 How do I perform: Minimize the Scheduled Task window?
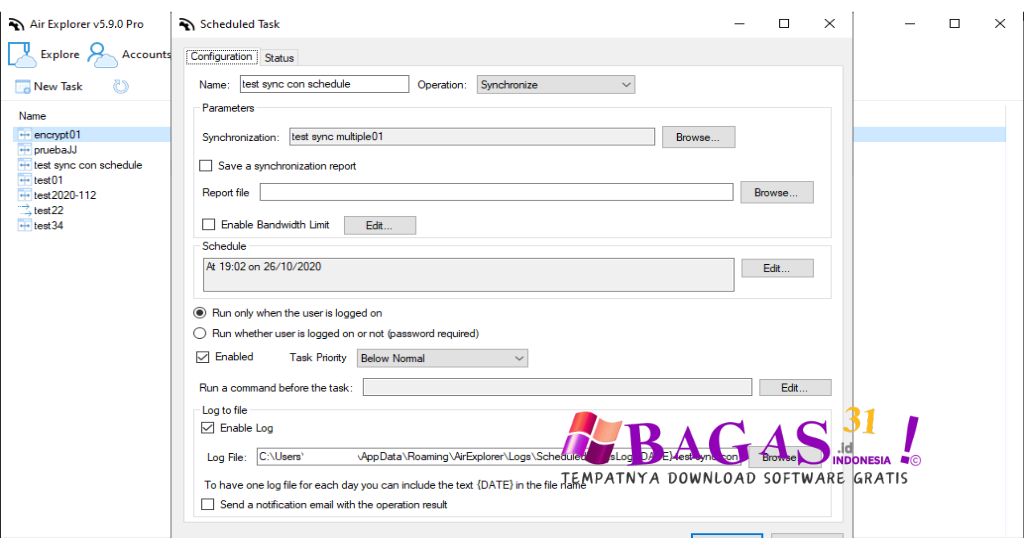[x=739, y=24]
